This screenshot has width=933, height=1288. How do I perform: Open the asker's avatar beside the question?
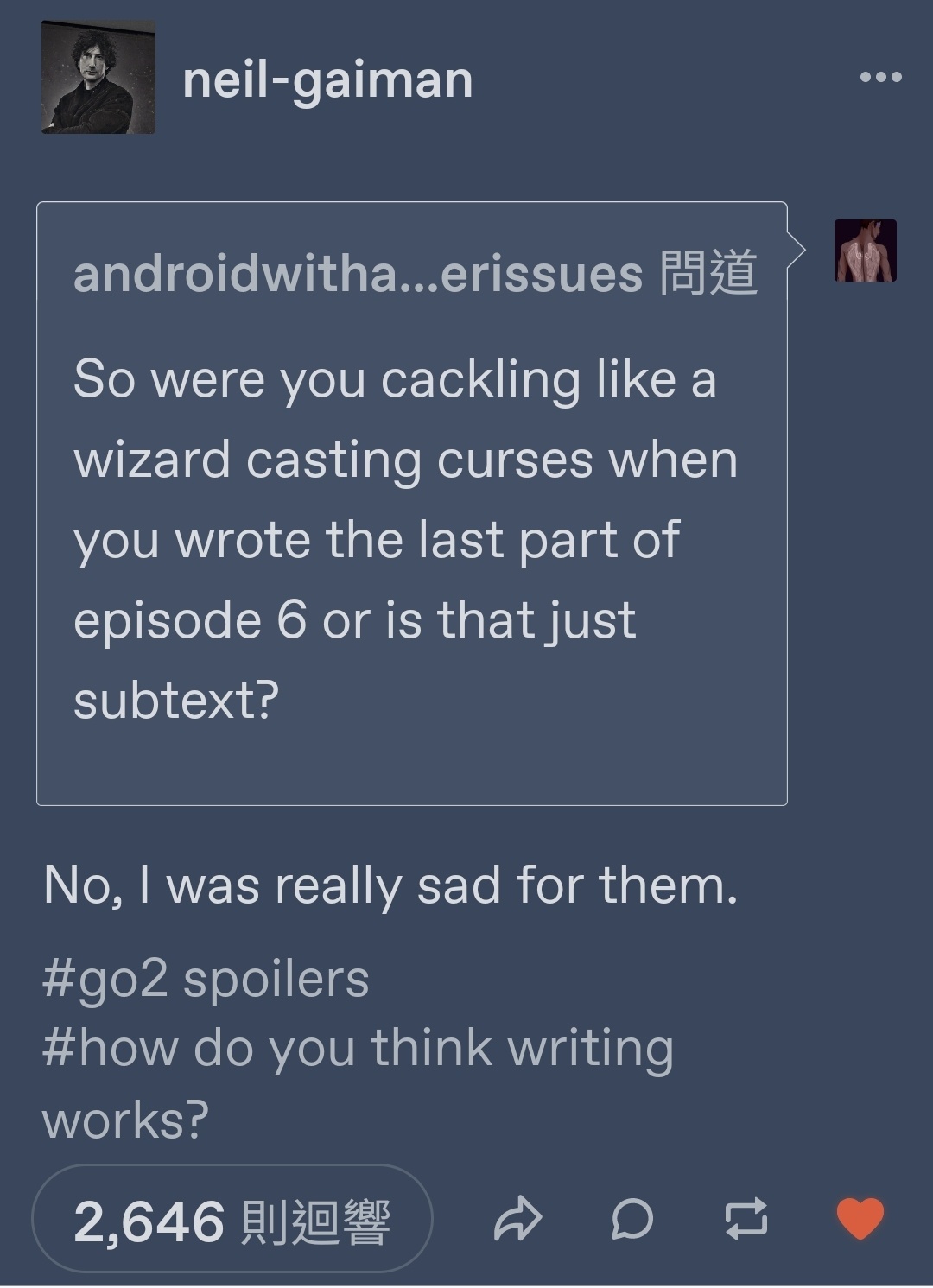865,251
